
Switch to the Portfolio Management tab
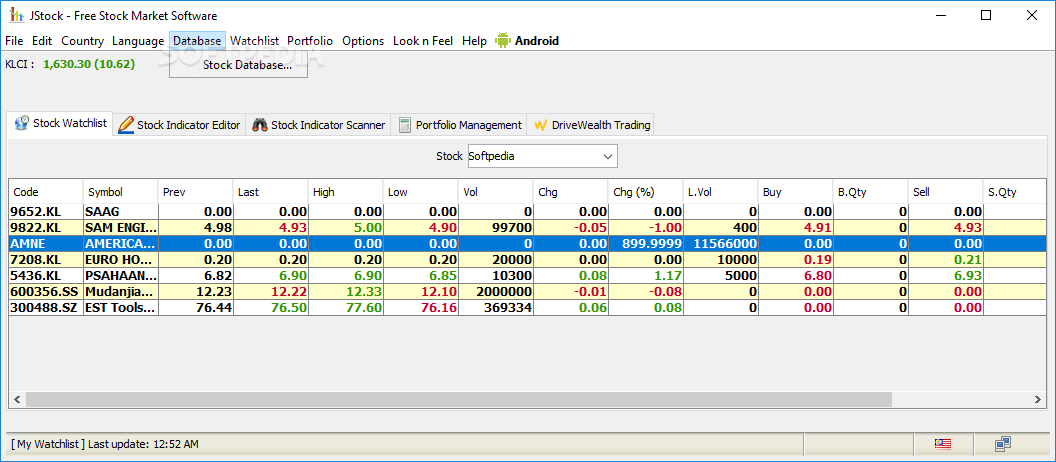[459, 125]
